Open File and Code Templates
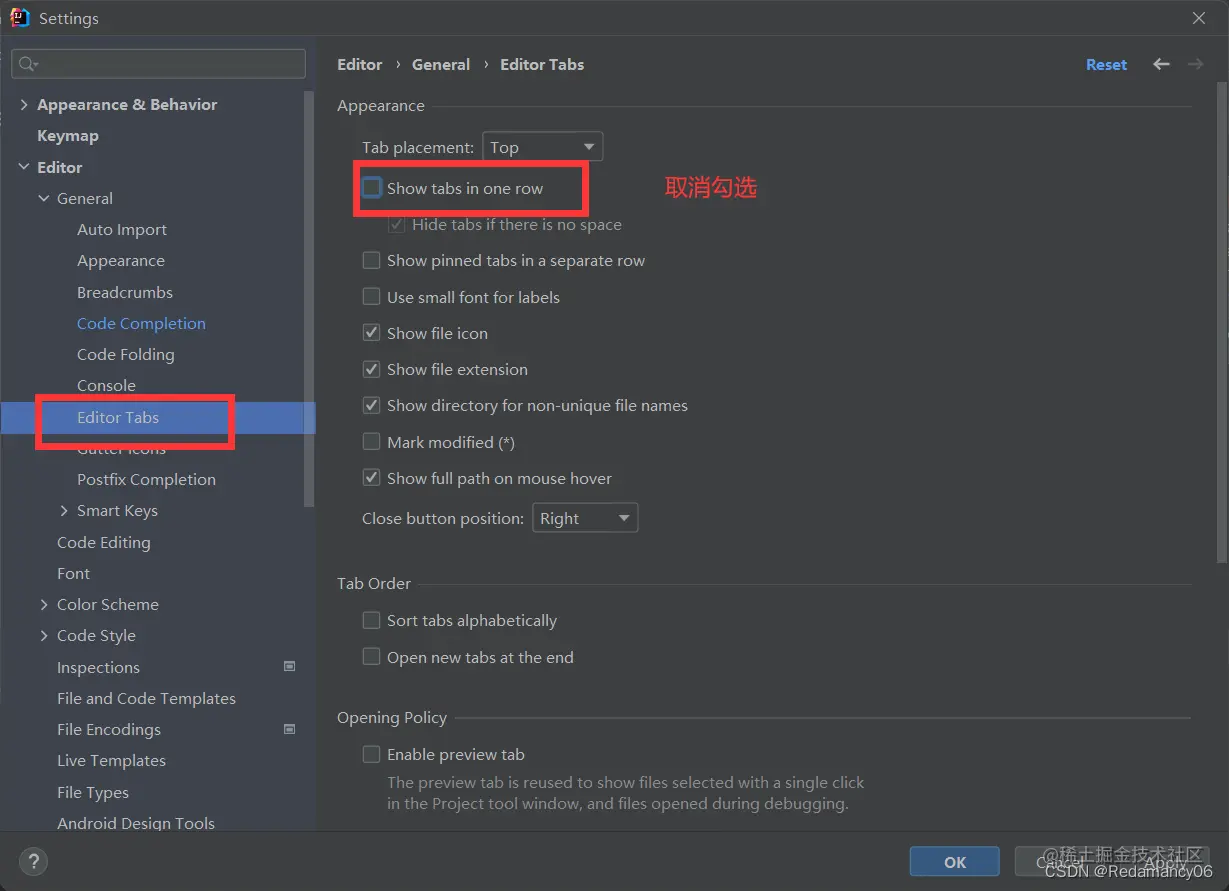This screenshot has height=891, width=1229. [x=146, y=698]
